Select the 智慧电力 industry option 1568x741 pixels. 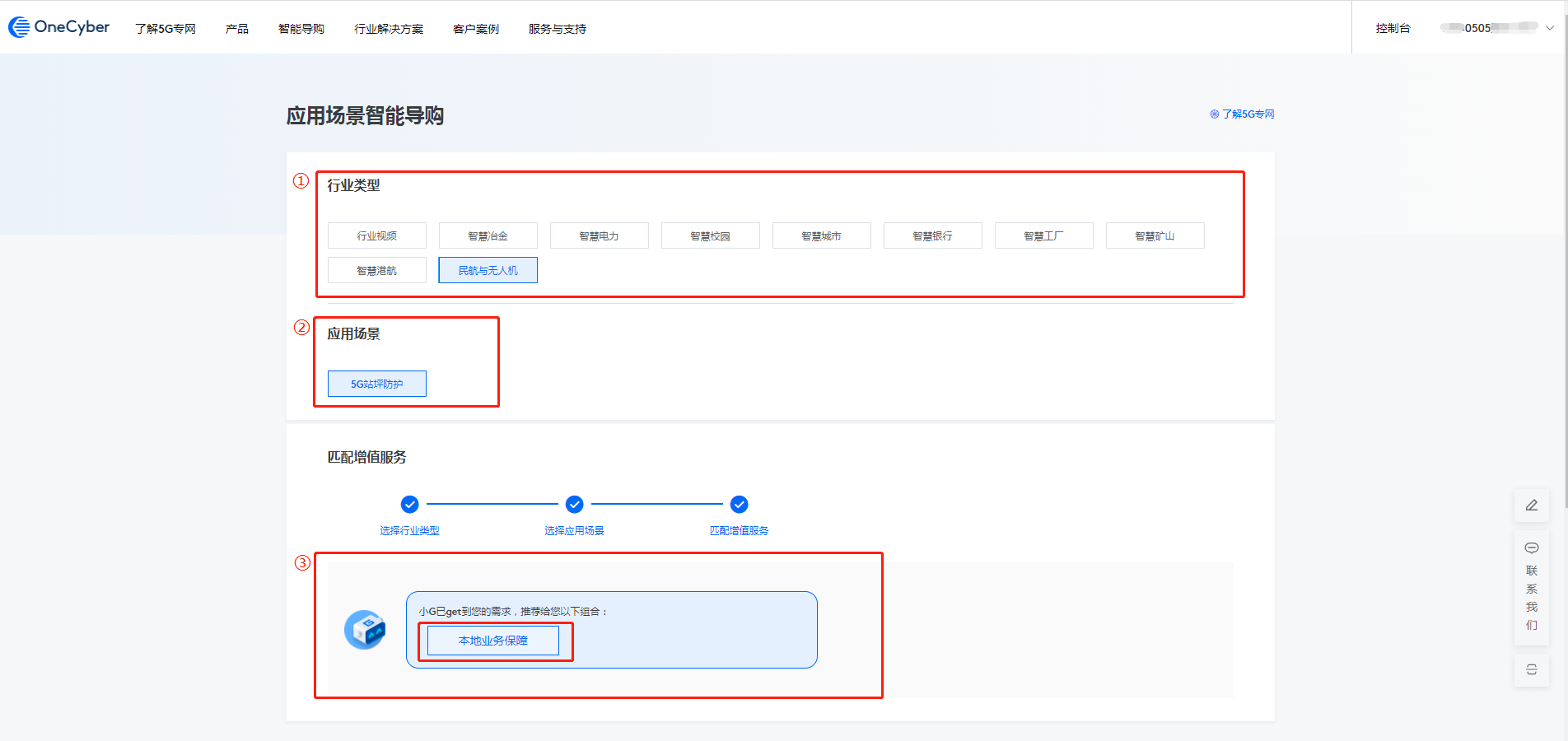(x=599, y=235)
